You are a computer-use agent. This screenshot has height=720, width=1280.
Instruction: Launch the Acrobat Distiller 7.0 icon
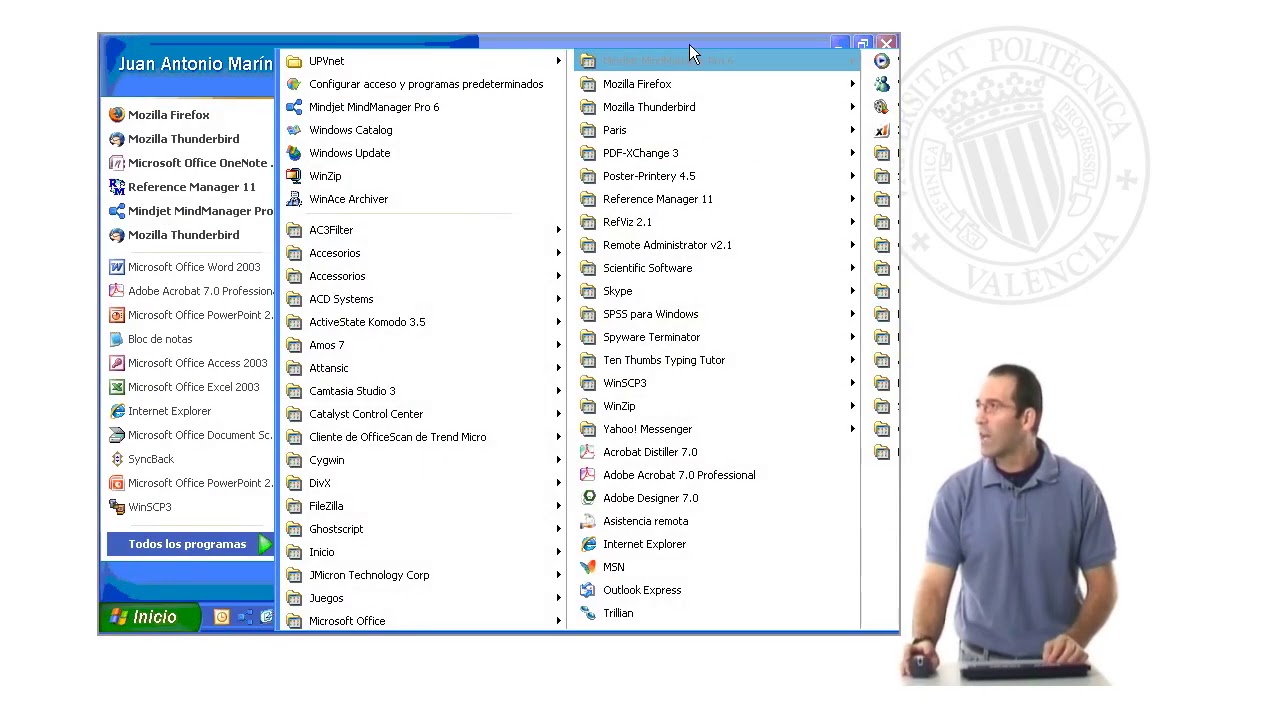(588, 452)
